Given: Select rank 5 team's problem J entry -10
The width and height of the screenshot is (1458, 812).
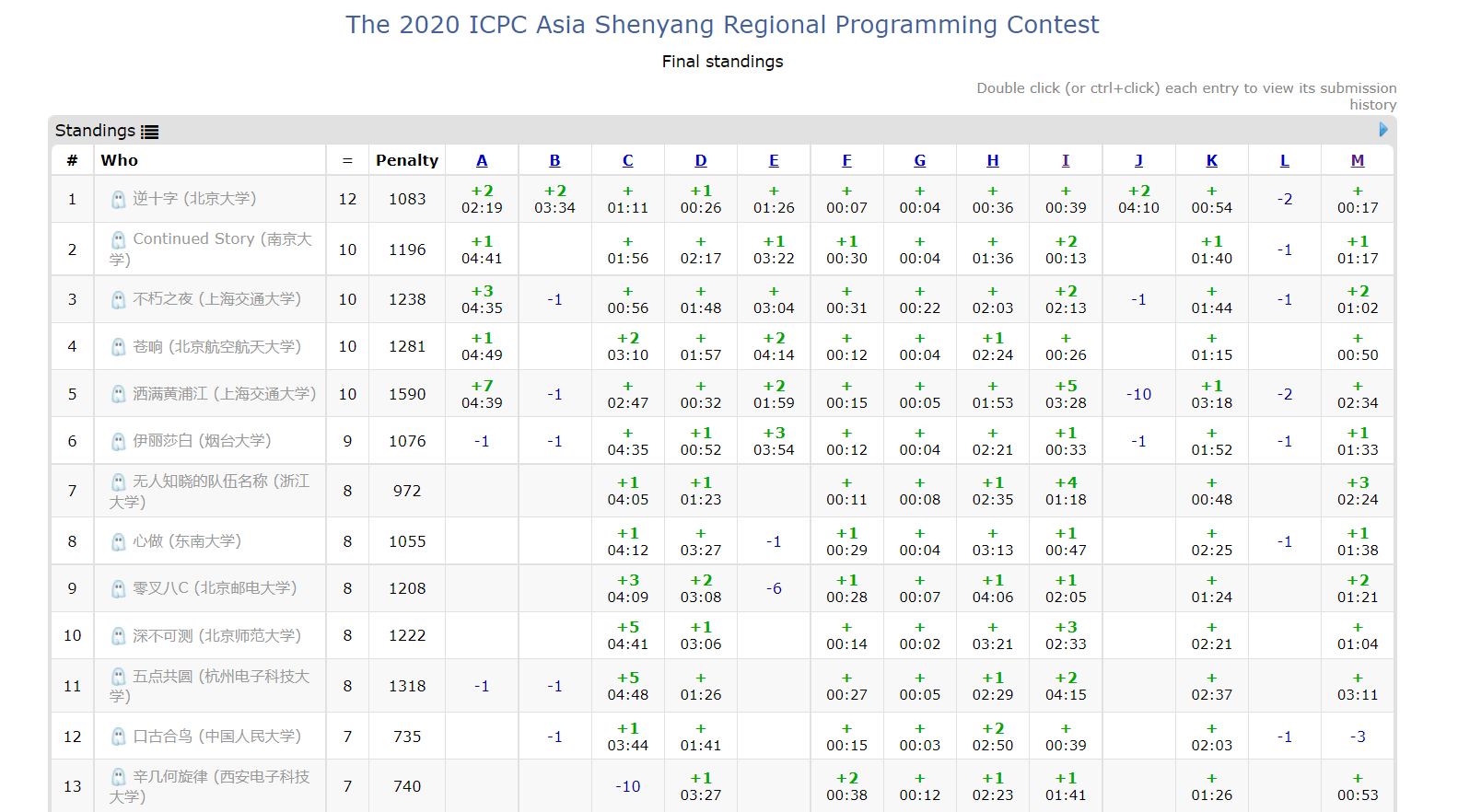Looking at the screenshot, I should tap(1138, 394).
